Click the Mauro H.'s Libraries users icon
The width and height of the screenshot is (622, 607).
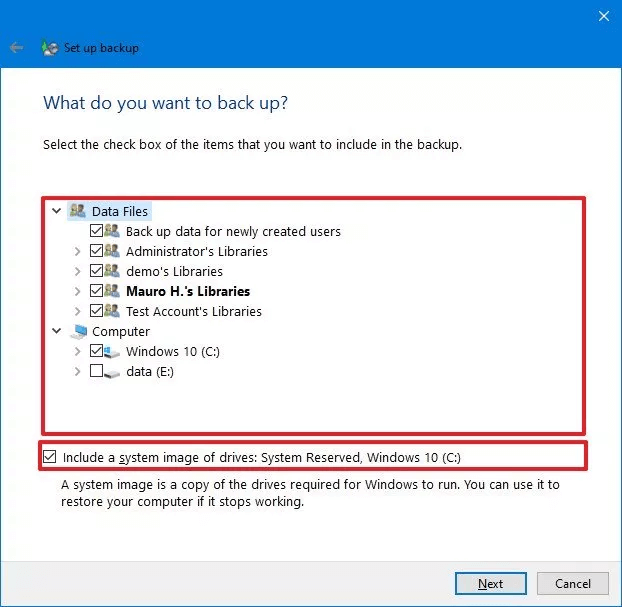tap(112, 291)
